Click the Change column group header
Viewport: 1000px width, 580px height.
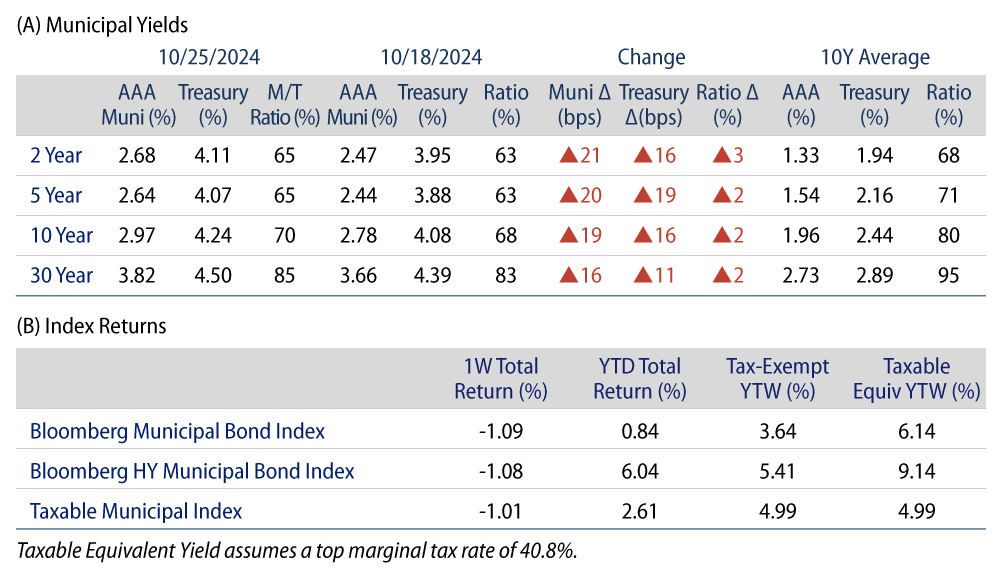pyautogui.click(x=651, y=57)
